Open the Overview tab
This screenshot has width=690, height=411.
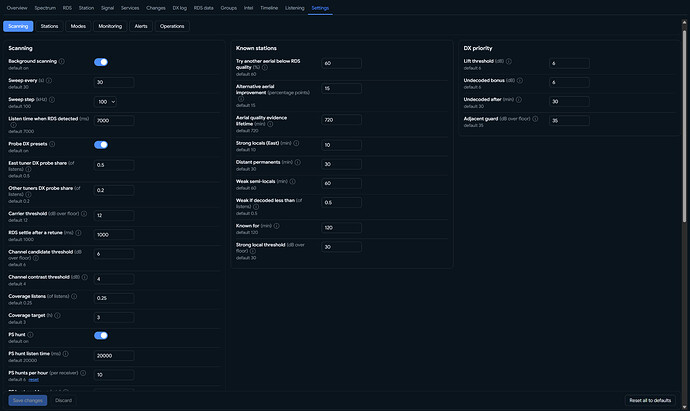click(17, 8)
